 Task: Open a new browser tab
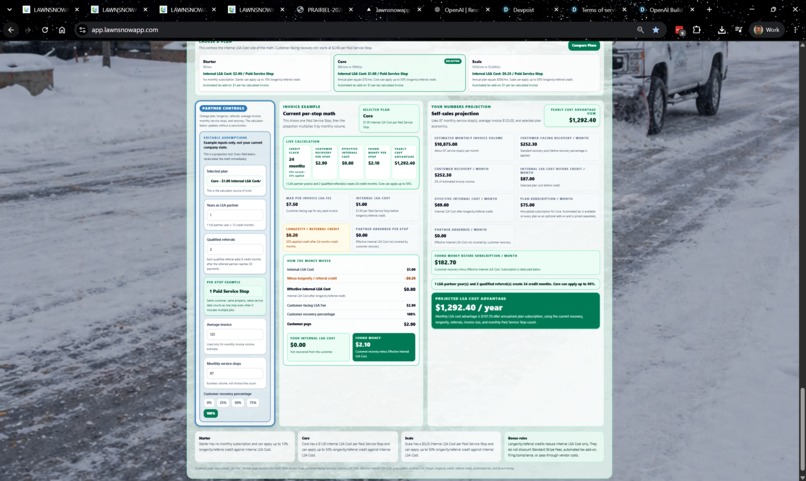(x=709, y=9)
